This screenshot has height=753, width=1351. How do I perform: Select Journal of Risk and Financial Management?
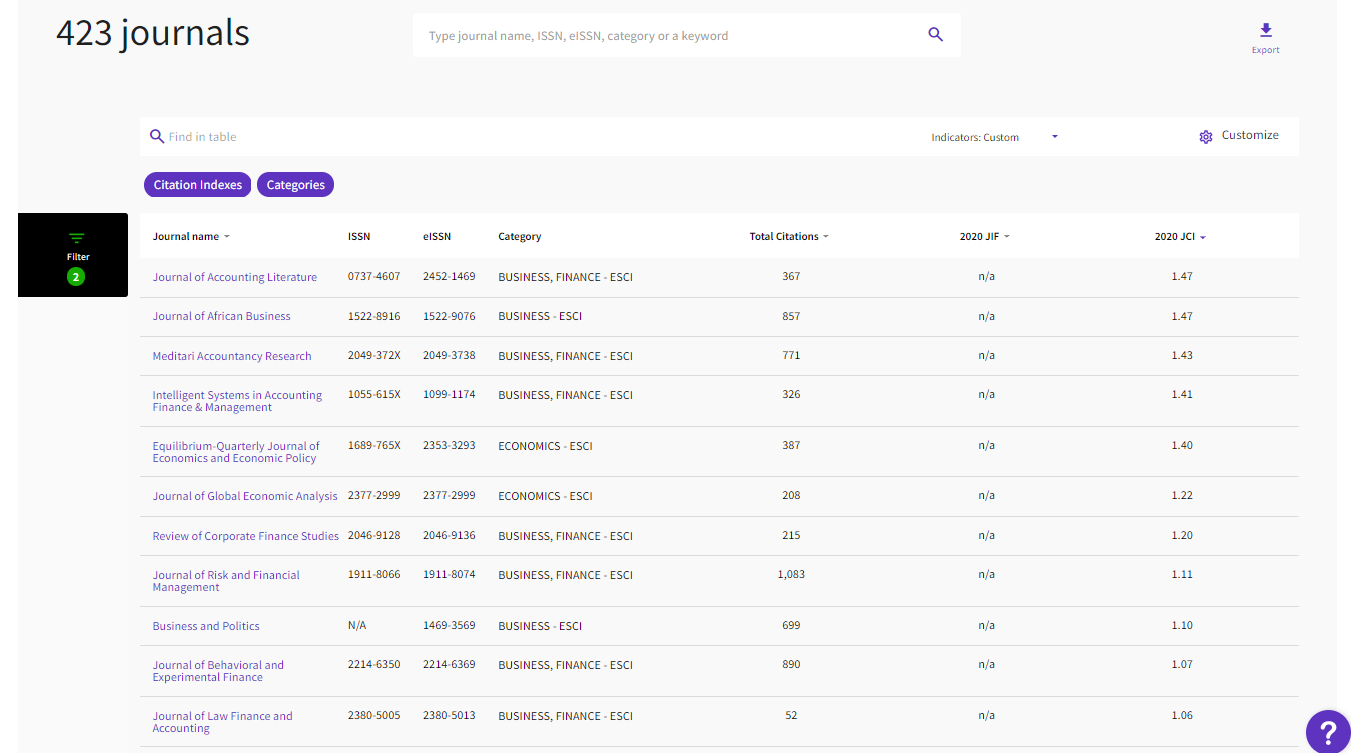(226, 580)
